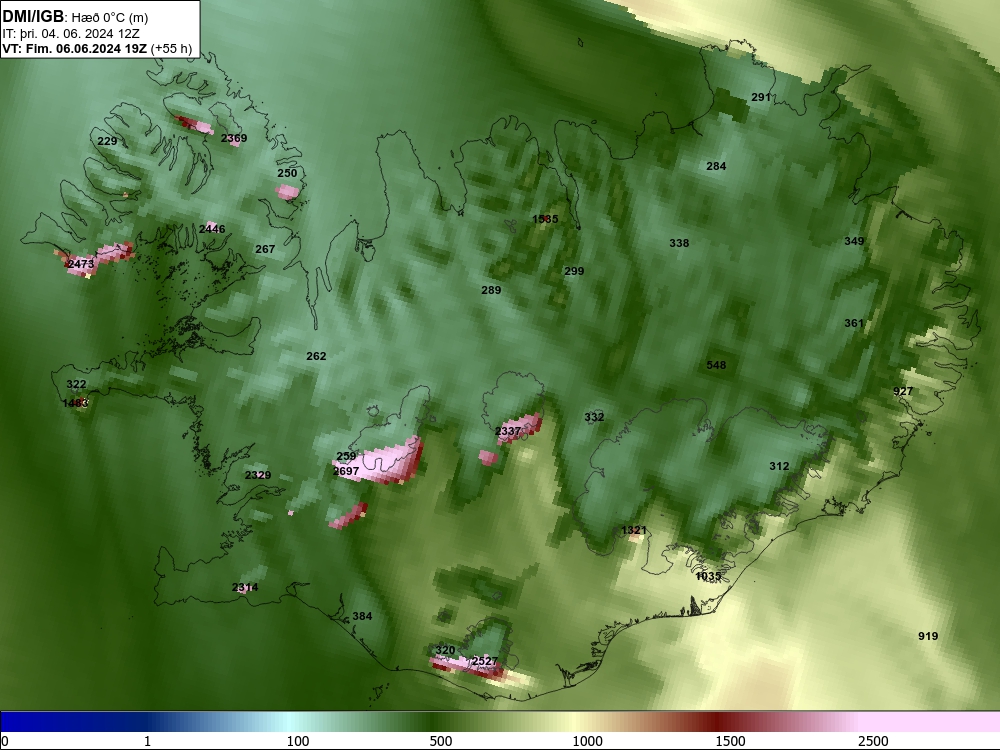Screen dimensions: 1000x750
Task: Click the map value '1035'
Action: (x=707, y=576)
